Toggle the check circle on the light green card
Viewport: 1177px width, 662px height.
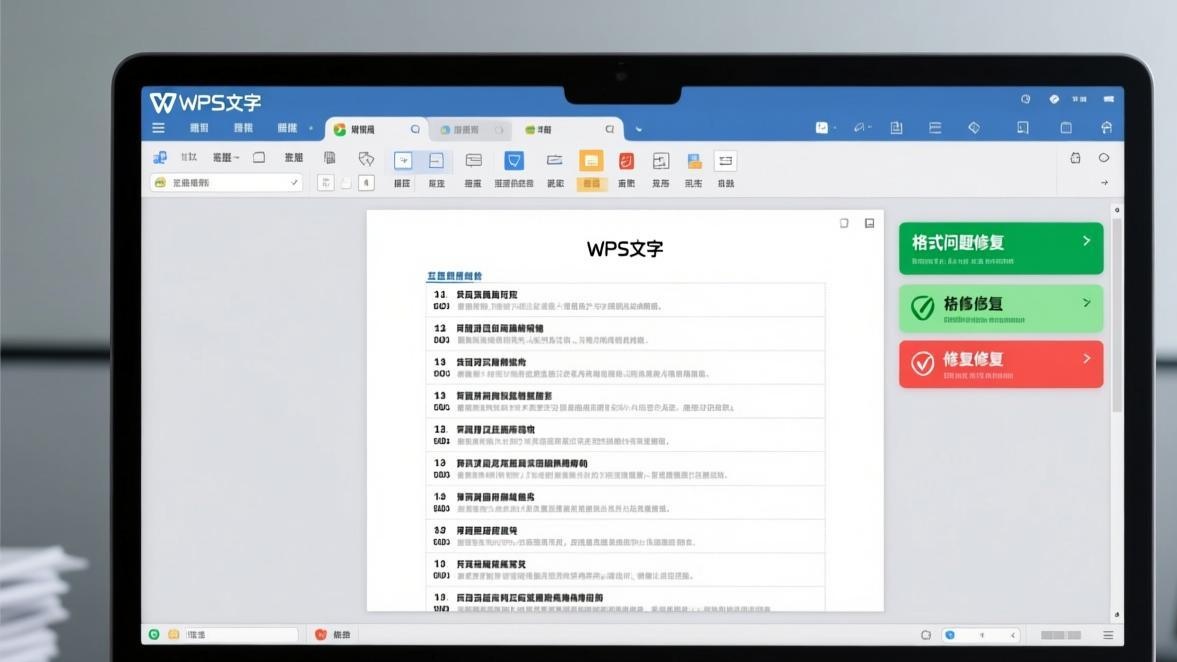point(923,308)
